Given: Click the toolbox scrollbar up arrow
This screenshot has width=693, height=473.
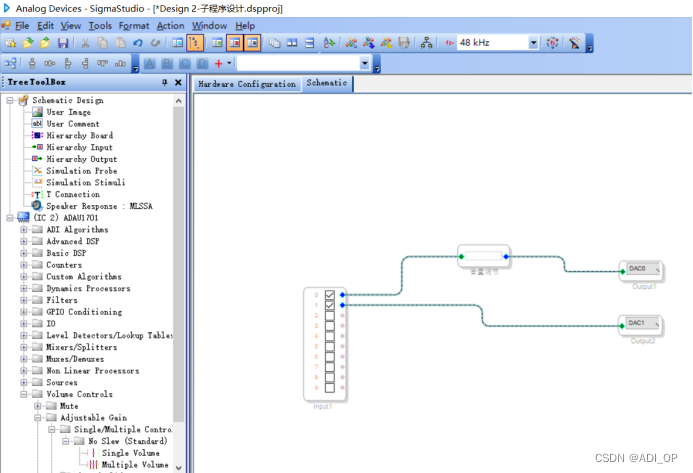Looking at the screenshot, I should point(179,101).
